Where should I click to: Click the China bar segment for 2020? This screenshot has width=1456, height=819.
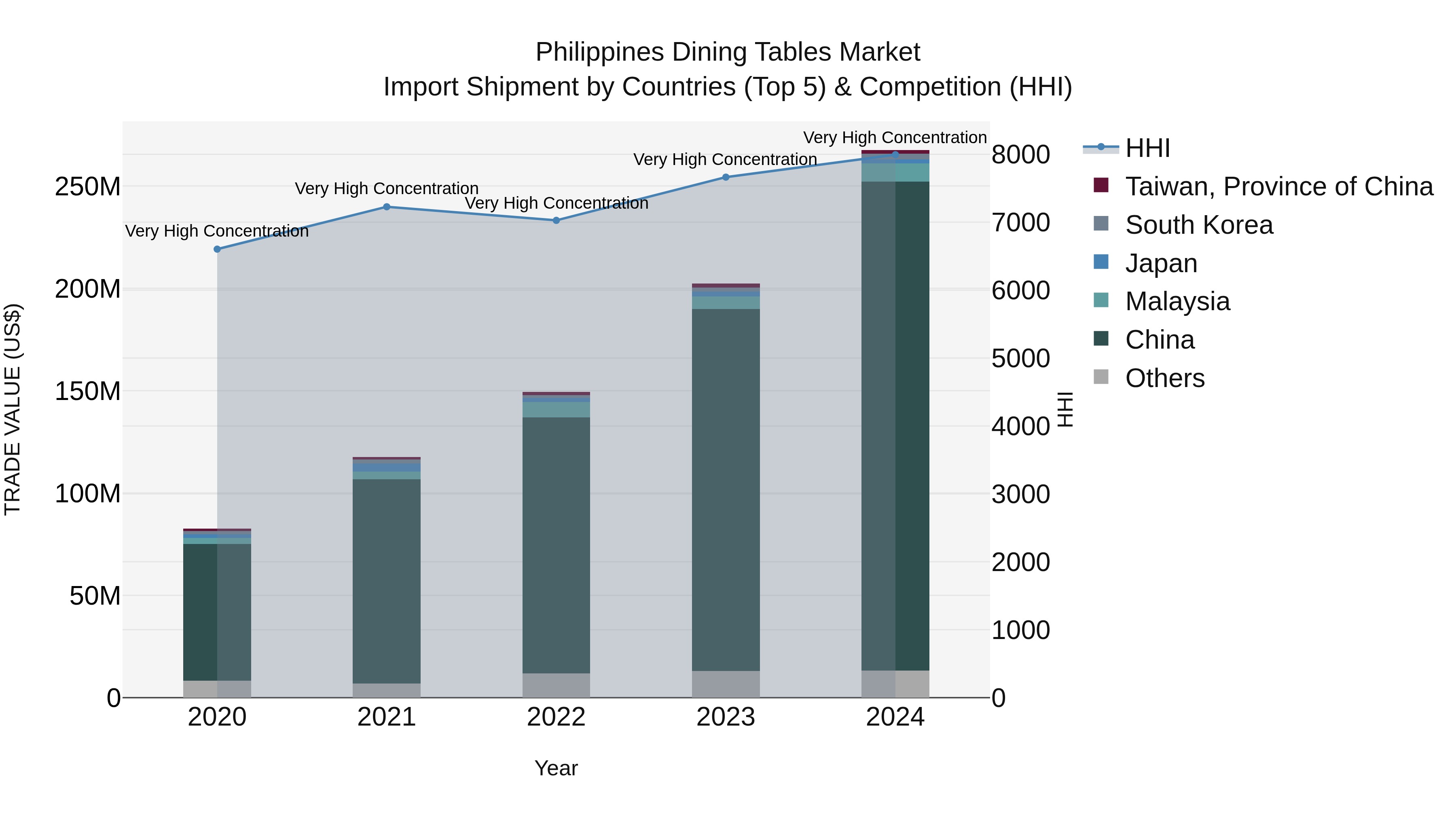click(217, 612)
